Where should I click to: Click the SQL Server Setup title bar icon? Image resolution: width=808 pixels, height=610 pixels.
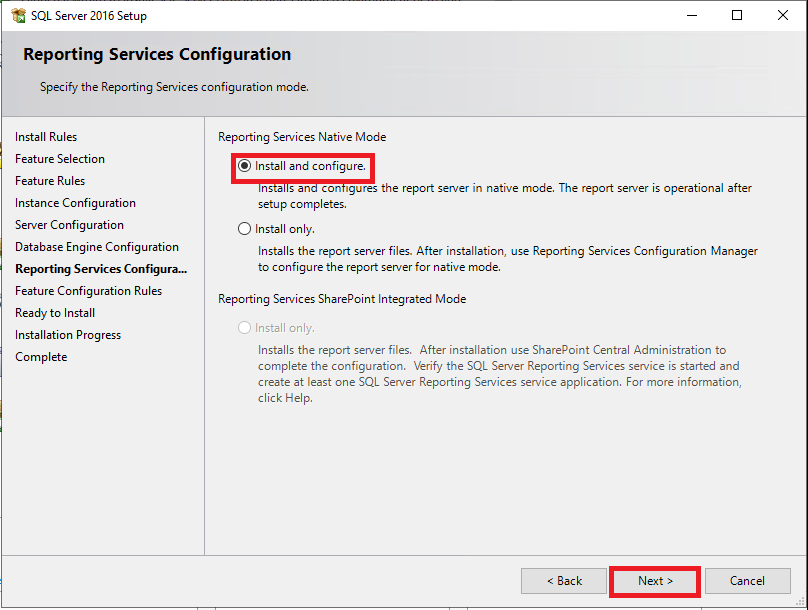tap(18, 15)
